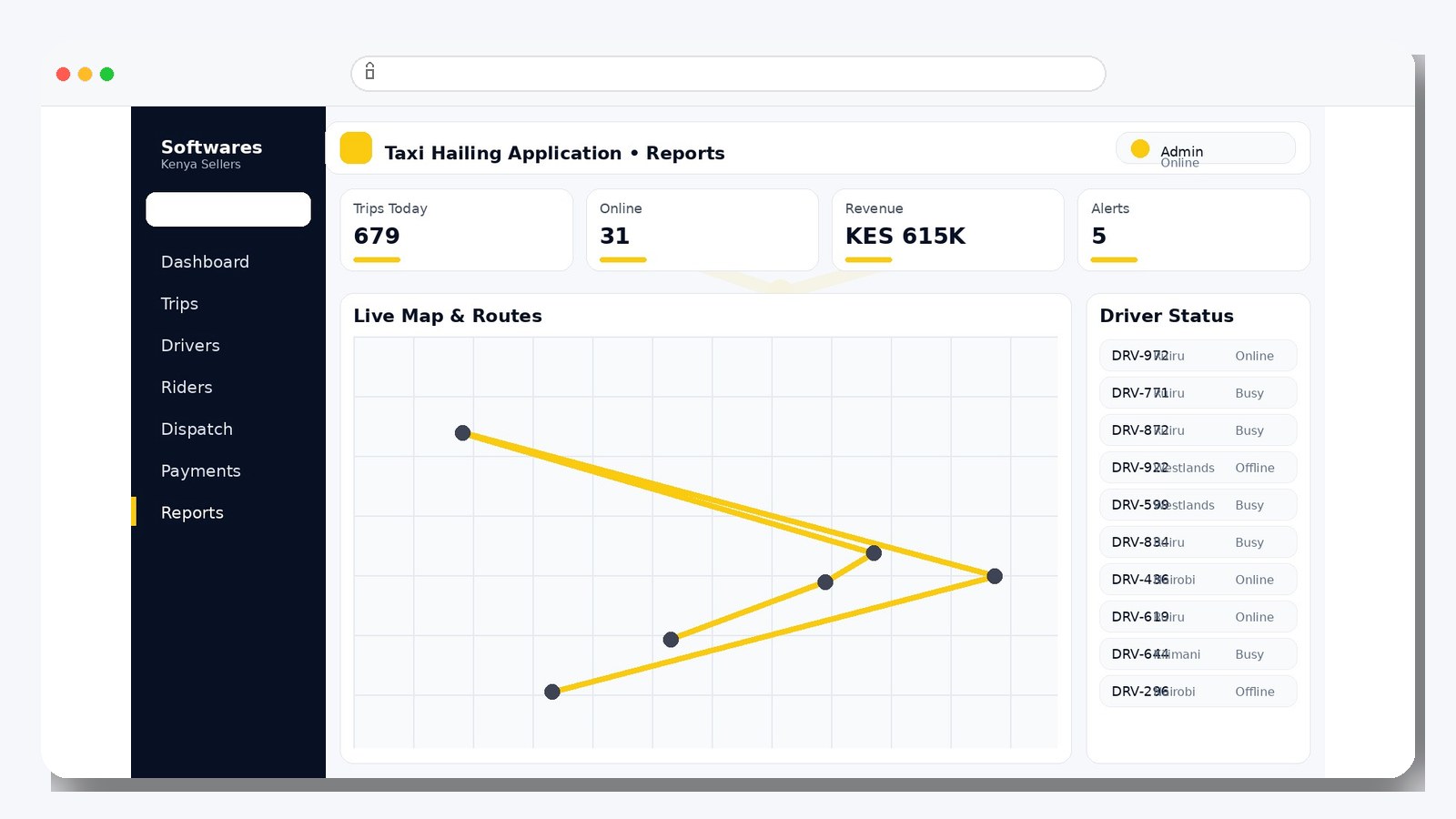This screenshot has width=1456, height=819.
Task: Click the rightmost map route marker
Action: [995, 576]
